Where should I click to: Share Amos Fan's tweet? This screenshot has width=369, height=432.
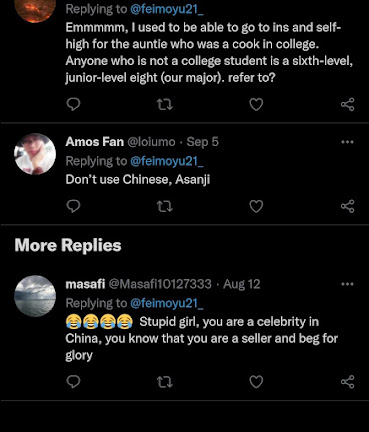[347, 206]
